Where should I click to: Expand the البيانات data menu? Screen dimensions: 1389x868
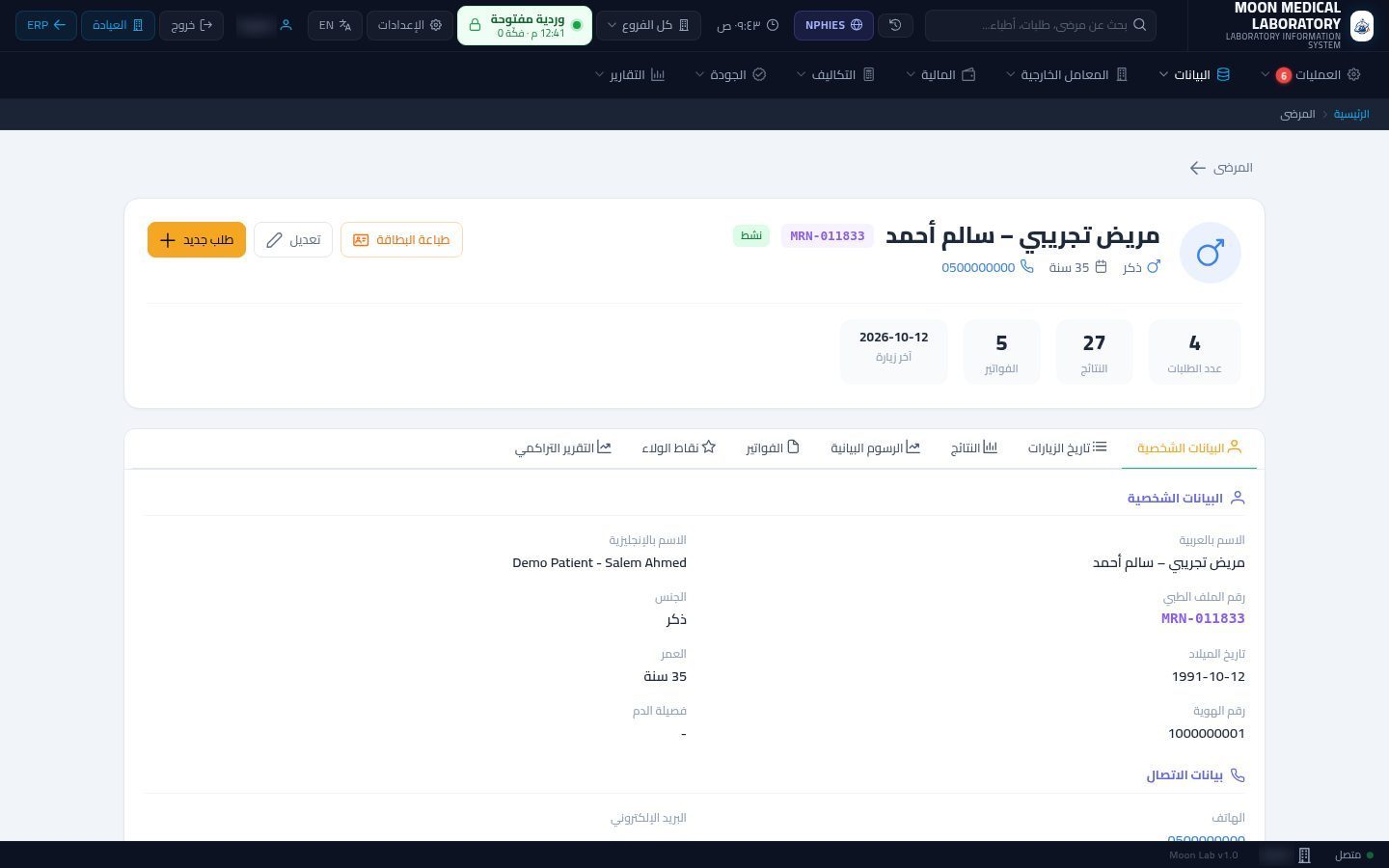(1194, 74)
